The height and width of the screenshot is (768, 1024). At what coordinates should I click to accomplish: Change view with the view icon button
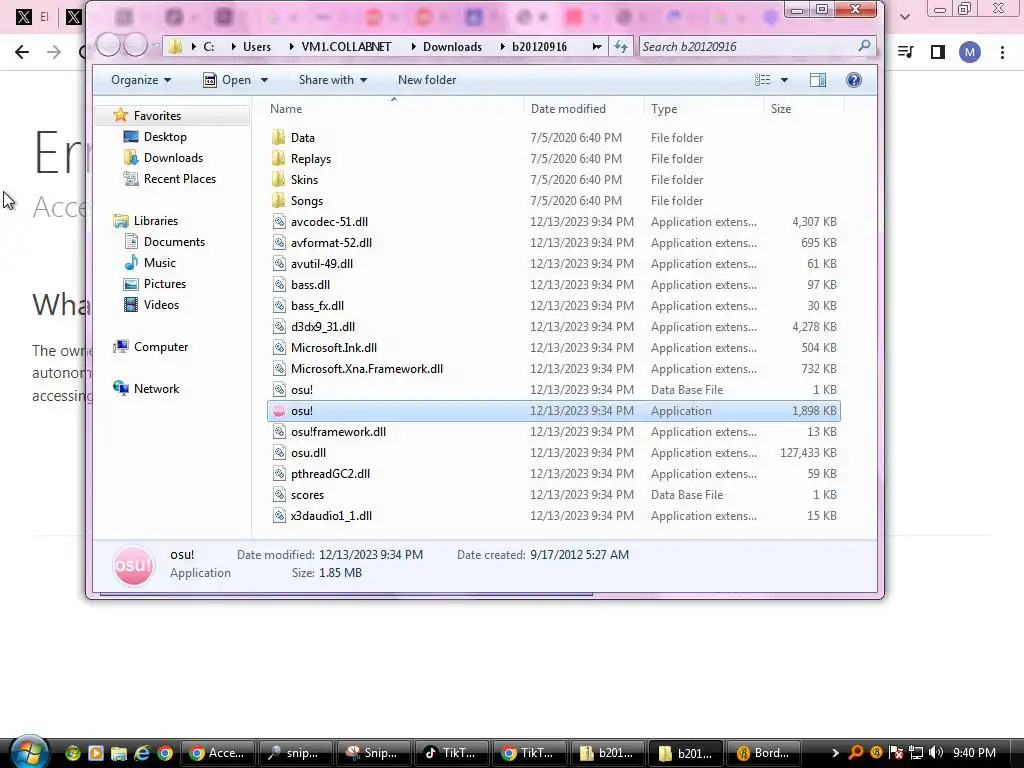click(762, 80)
